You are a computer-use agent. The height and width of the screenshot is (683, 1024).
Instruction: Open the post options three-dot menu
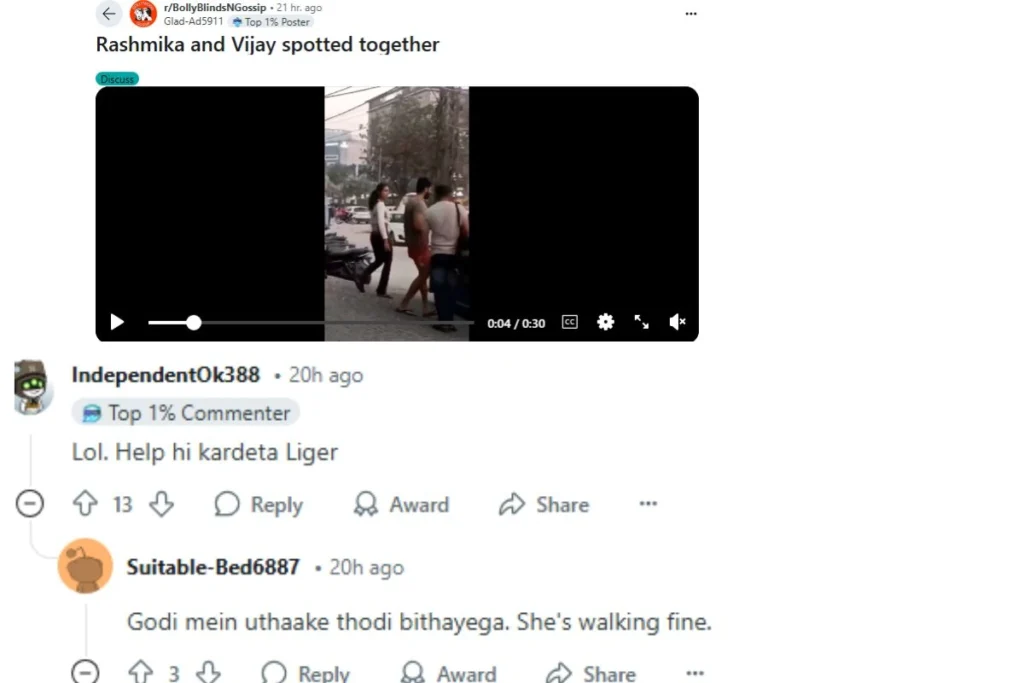pos(691,14)
